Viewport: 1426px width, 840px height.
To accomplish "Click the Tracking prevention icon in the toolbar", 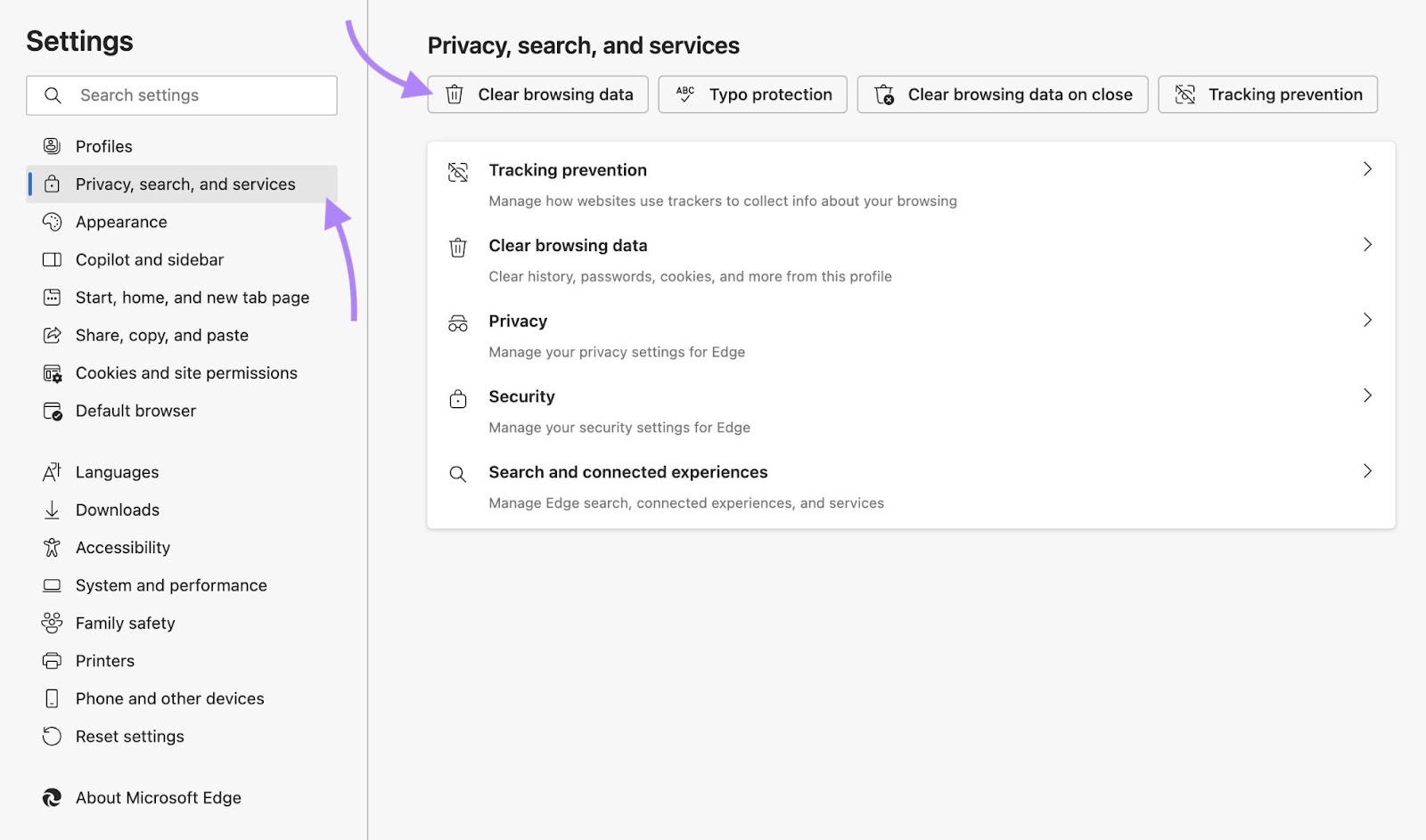I will [x=1184, y=94].
